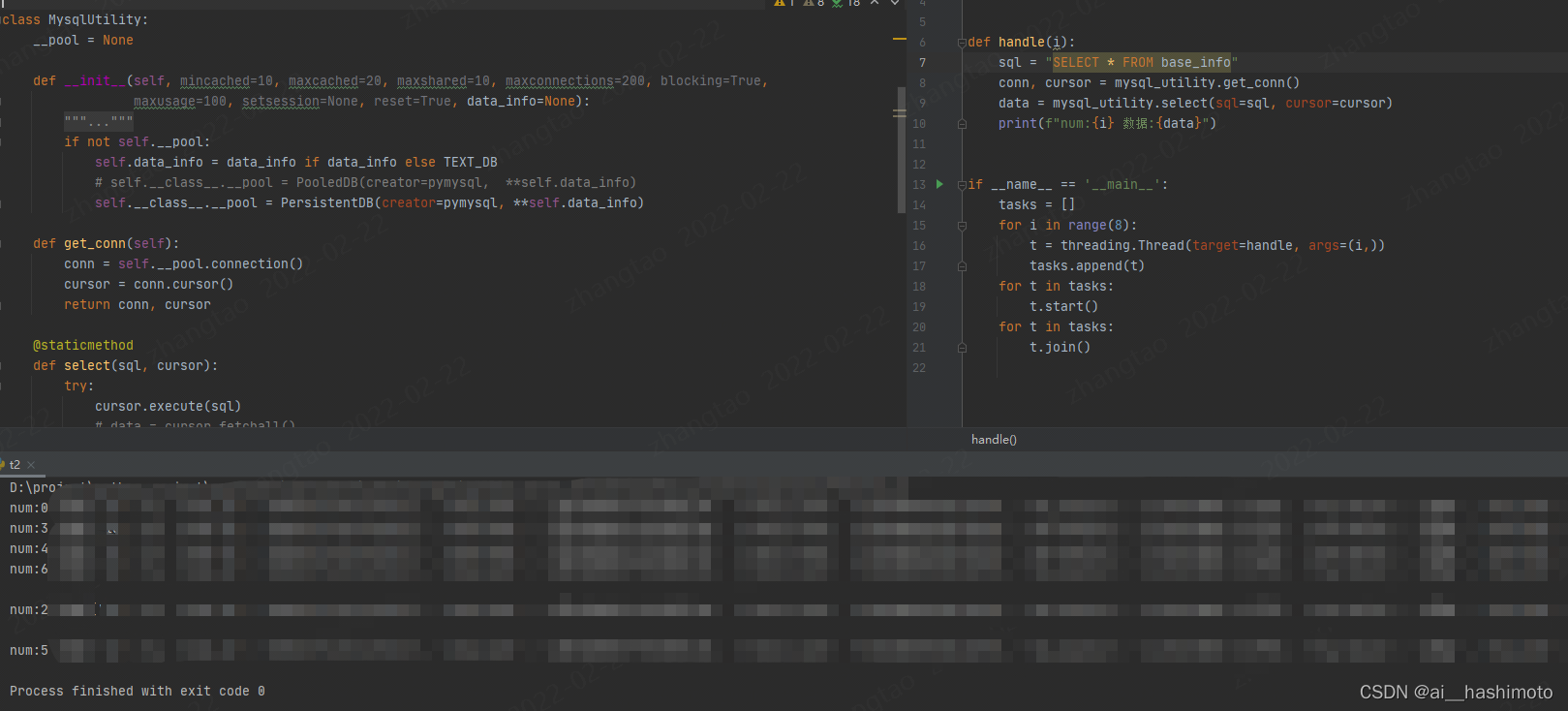Screen dimensions: 1568x711
Task: Click range(8) in the for loop
Action: (1098, 226)
